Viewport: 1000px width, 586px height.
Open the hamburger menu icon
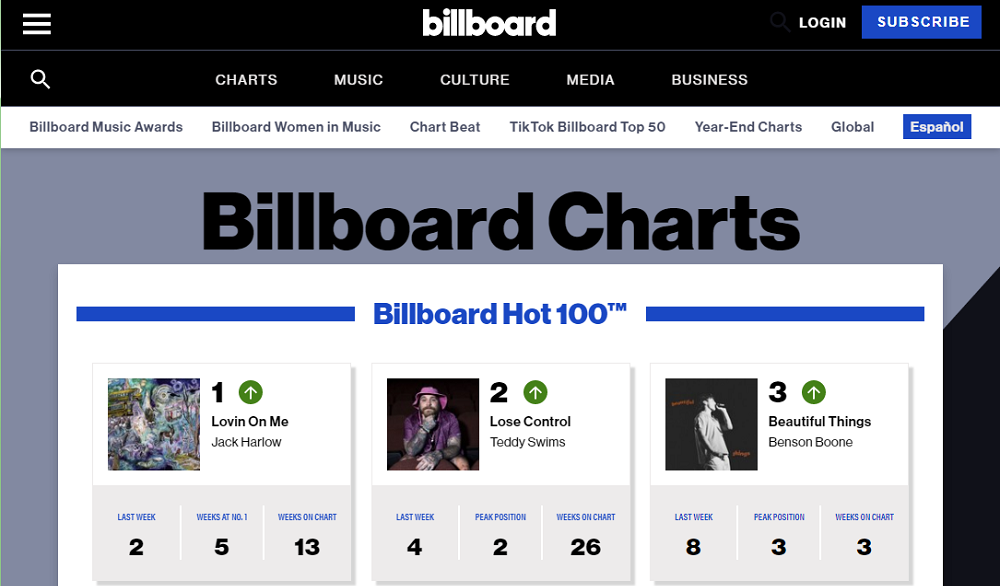[37, 23]
